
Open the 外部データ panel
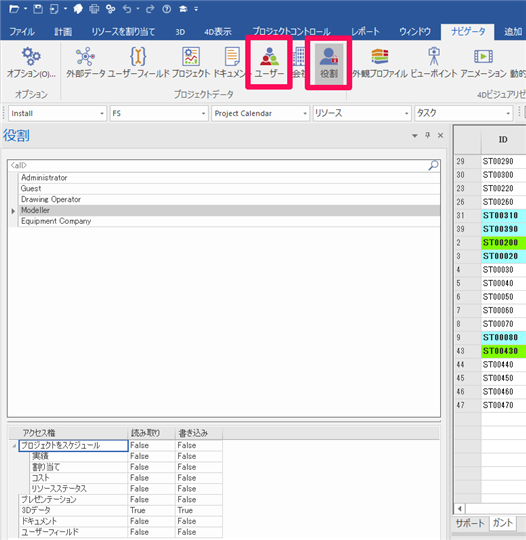[85, 63]
